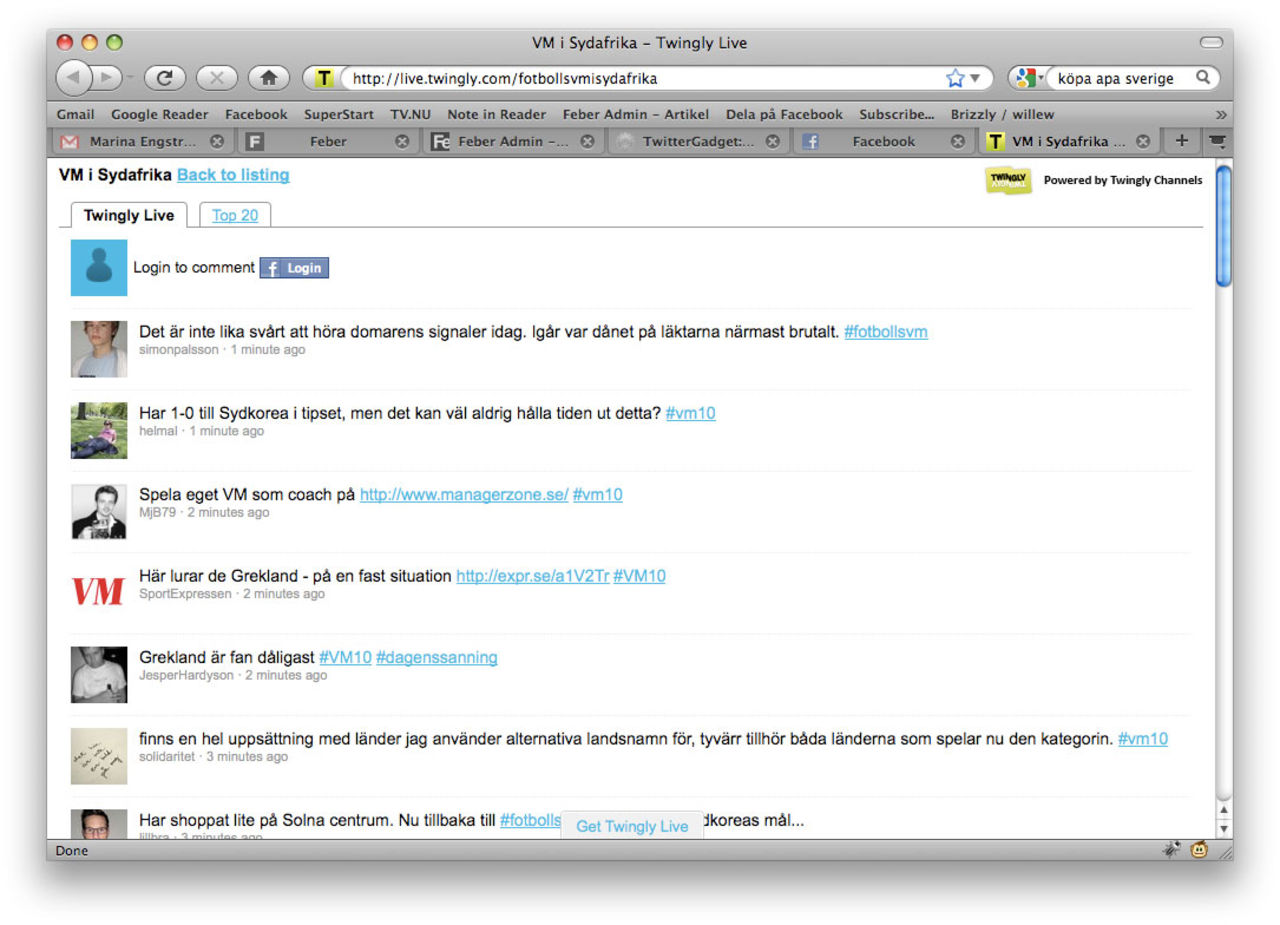Image resolution: width=1280 pixels, height=925 pixels.
Task: Click the Home toolbar icon
Action: click(268, 78)
